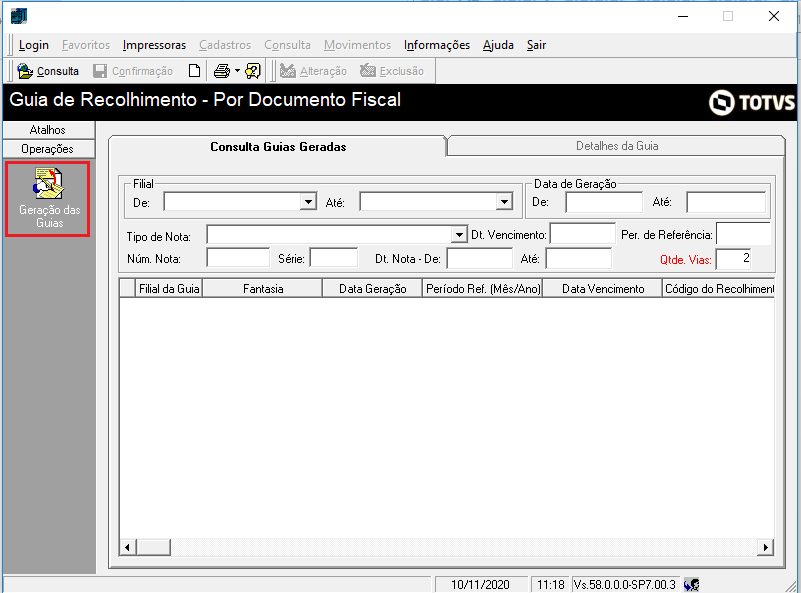
Task: Expand the Filial De dropdown
Action: point(308,202)
